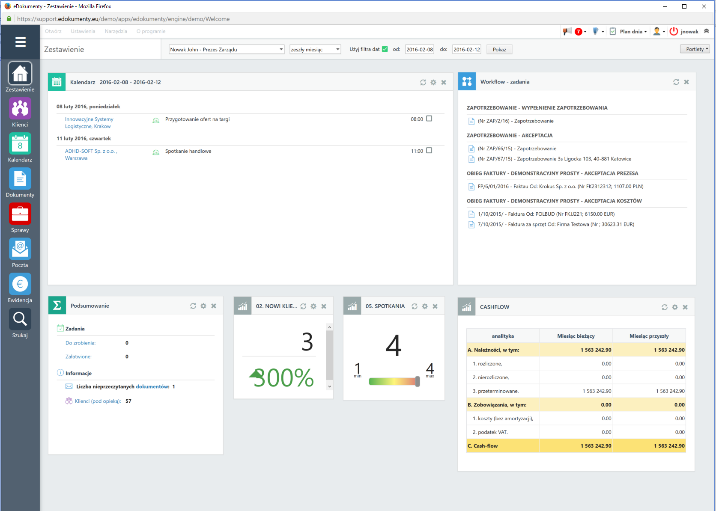This screenshot has height=511, width=716.
Task: Go to Dokumenty in the sidebar
Action: click(x=20, y=180)
